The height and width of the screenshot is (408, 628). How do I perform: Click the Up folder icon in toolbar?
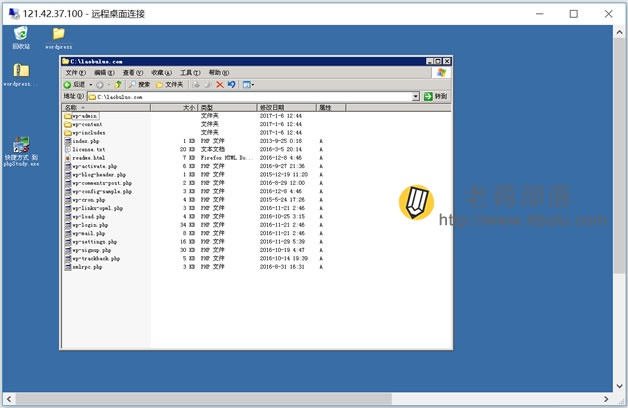(118, 84)
